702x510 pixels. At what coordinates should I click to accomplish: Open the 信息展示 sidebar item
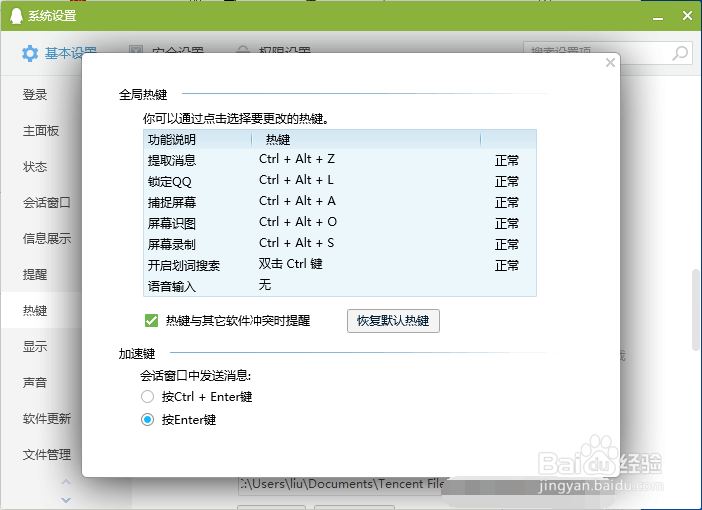pos(47,238)
